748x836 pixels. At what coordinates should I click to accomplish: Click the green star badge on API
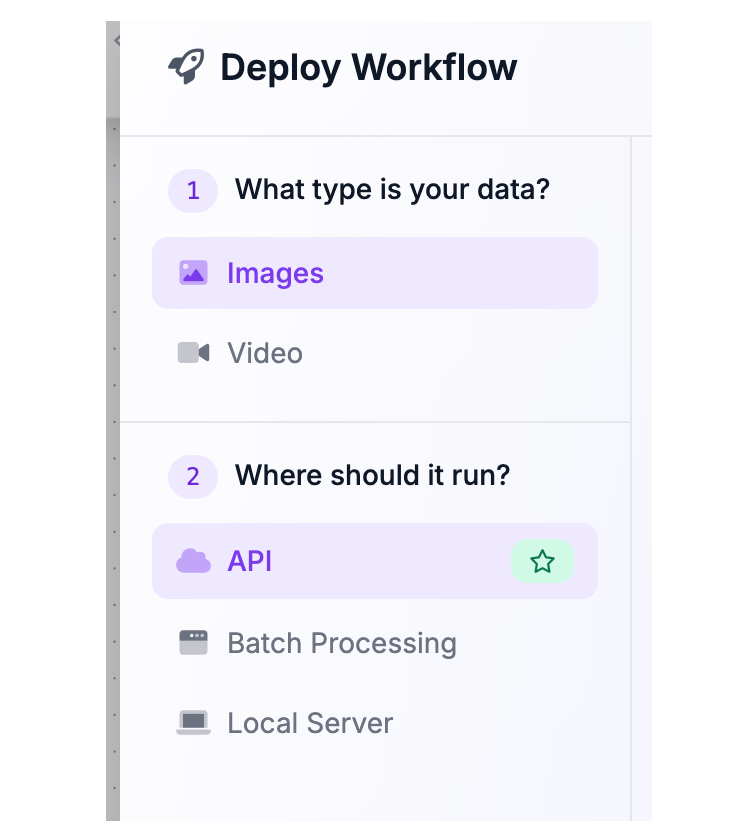click(542, 561)
